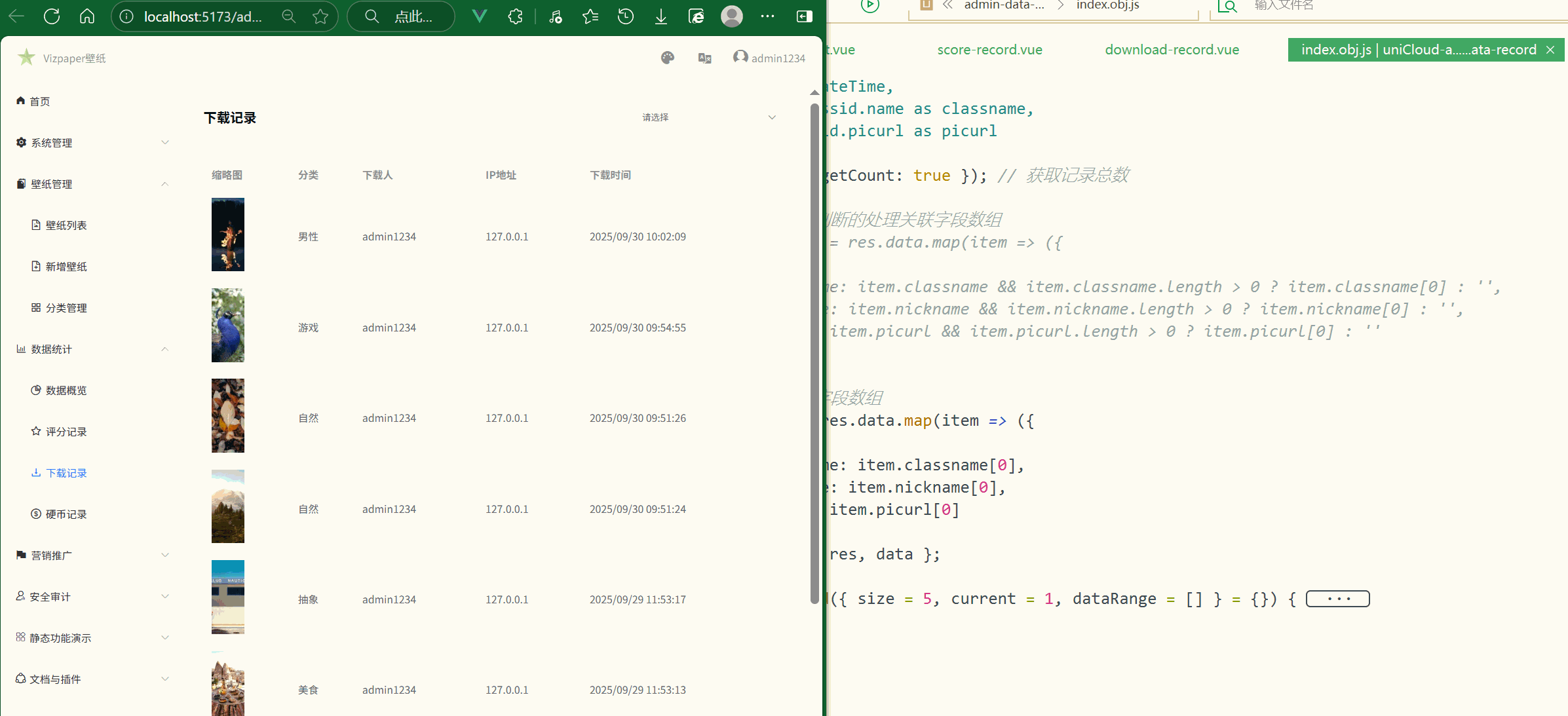Expand folded code ellipsis block
This screenshot has height=716, width=1568.
pos(1337,599)
